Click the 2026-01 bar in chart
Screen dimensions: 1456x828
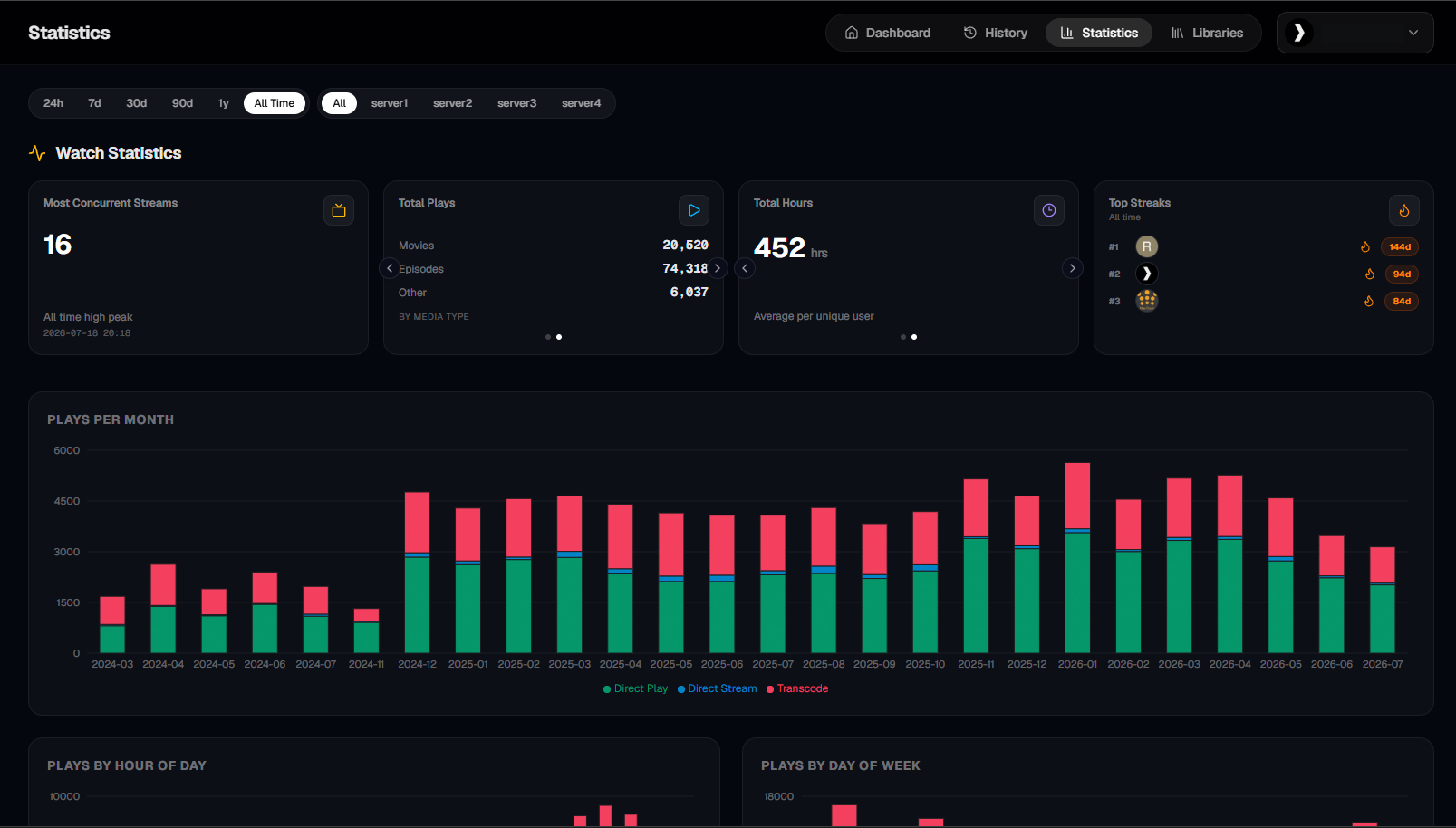(1077, 558)
